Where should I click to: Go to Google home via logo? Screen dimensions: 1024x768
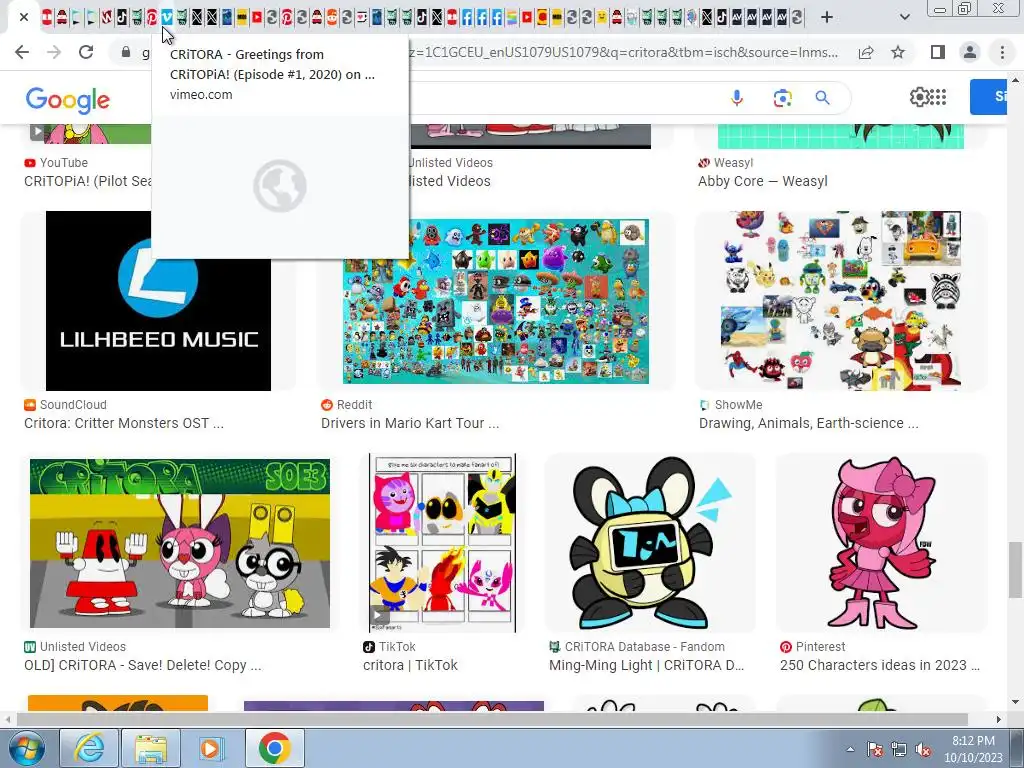68,99
